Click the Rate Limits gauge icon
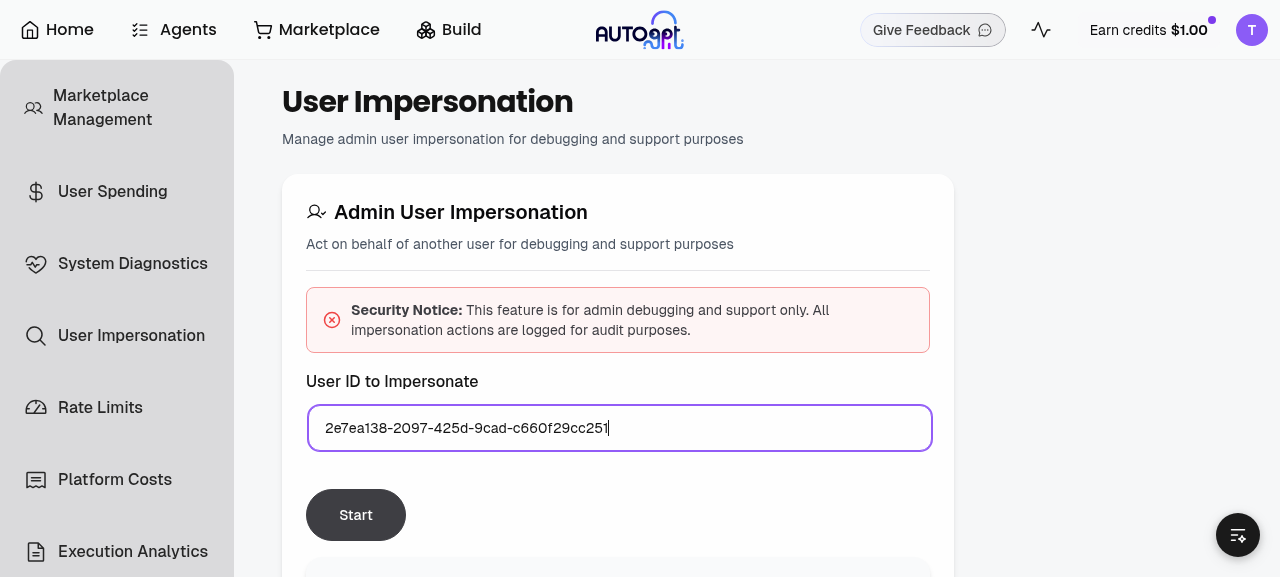 pyautogui.click(x=36, y=408)
